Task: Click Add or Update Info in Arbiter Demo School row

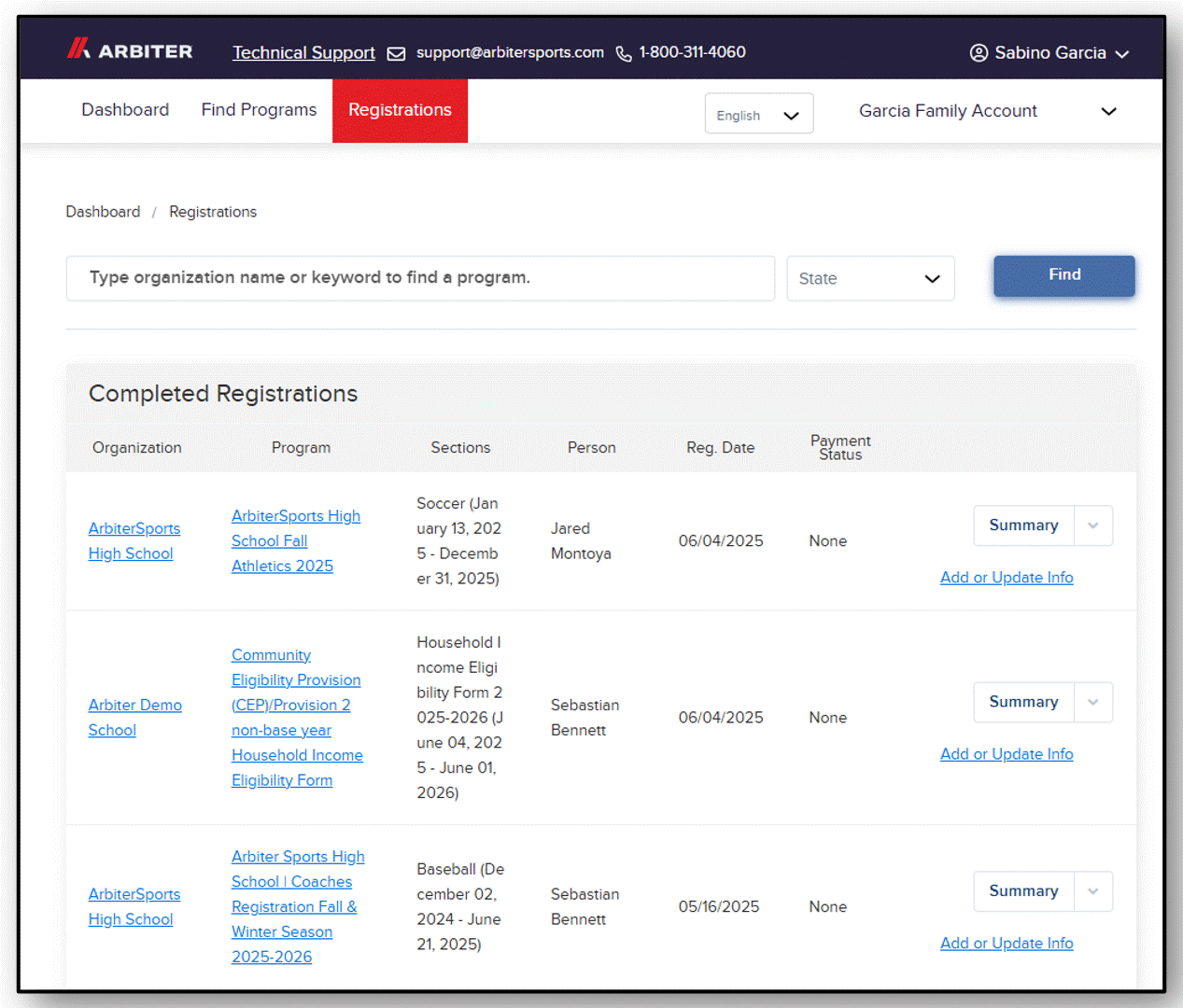Action: tap(1007, 754)
